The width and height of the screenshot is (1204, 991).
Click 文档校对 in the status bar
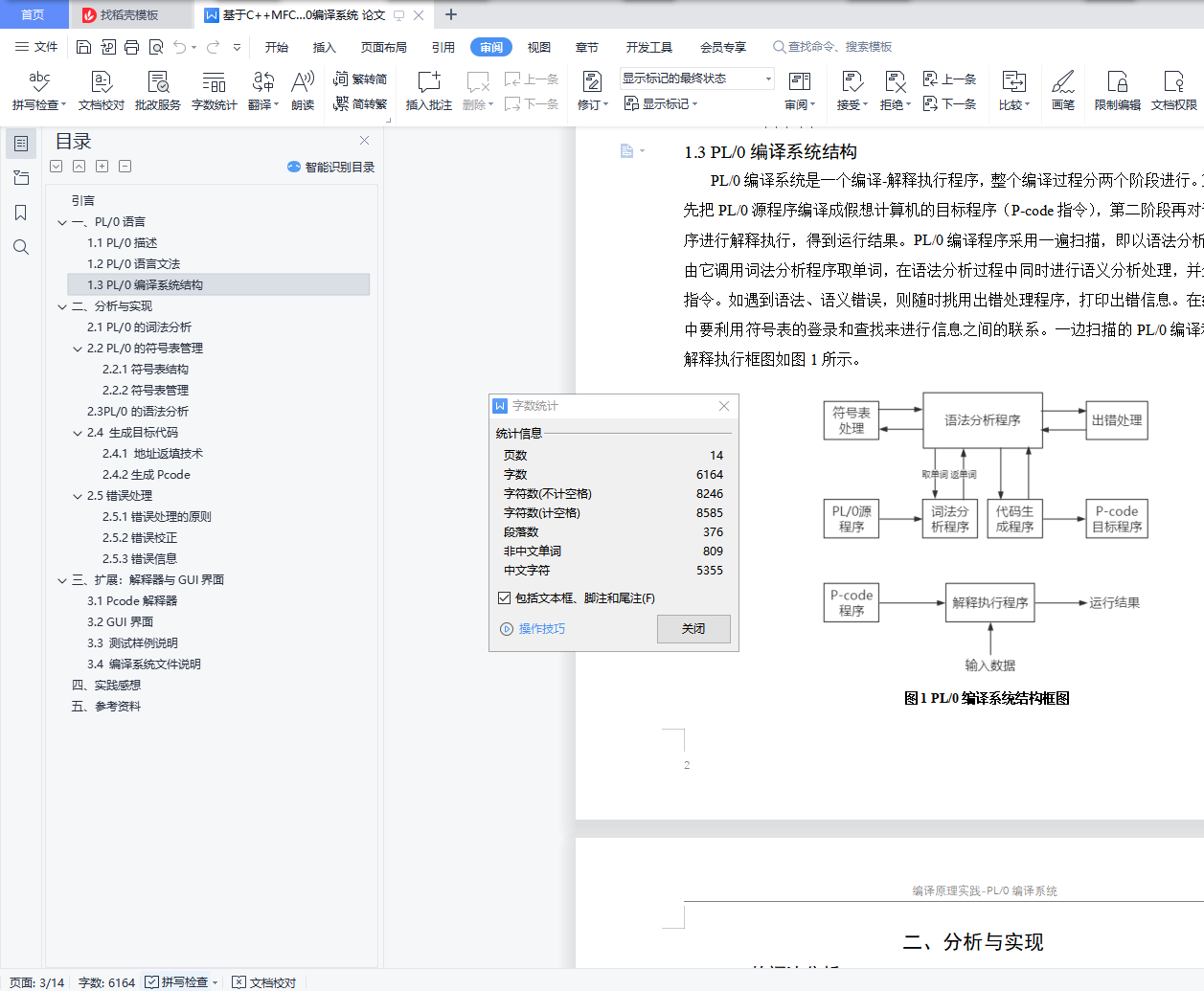(264, 982)
